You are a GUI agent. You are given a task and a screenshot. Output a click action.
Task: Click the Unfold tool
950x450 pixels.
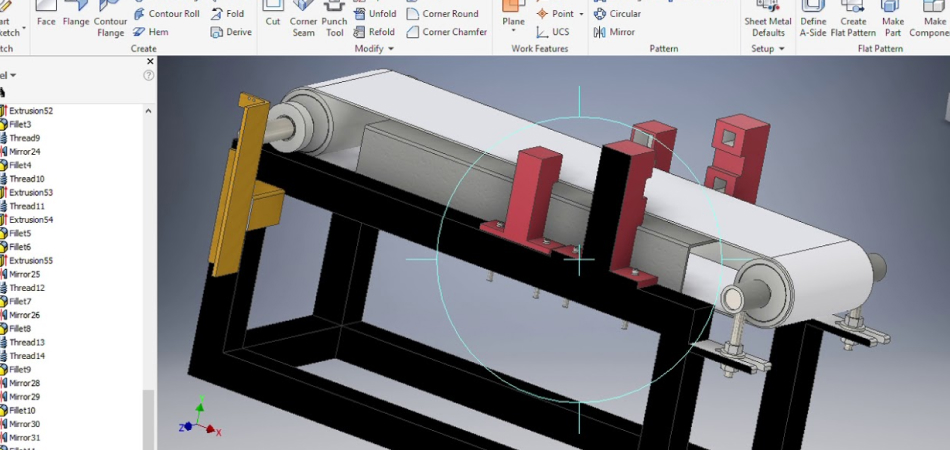(x=374, y=14)
